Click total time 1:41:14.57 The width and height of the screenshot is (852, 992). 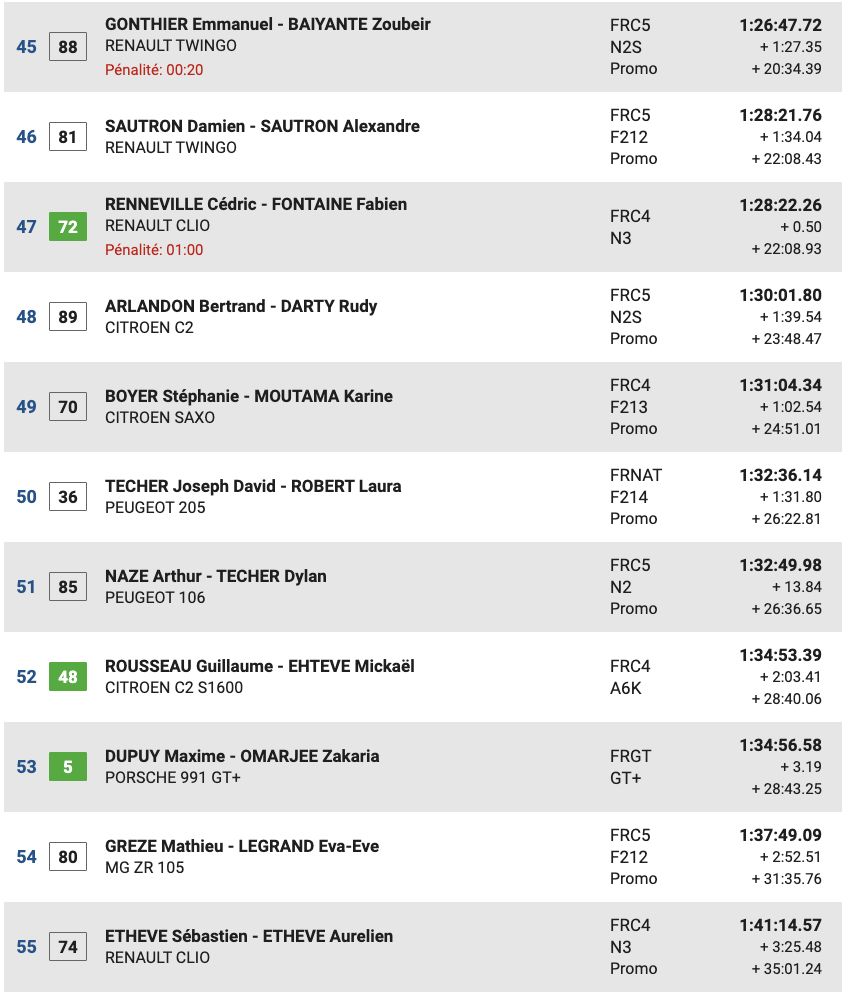(x=780, y=925)
